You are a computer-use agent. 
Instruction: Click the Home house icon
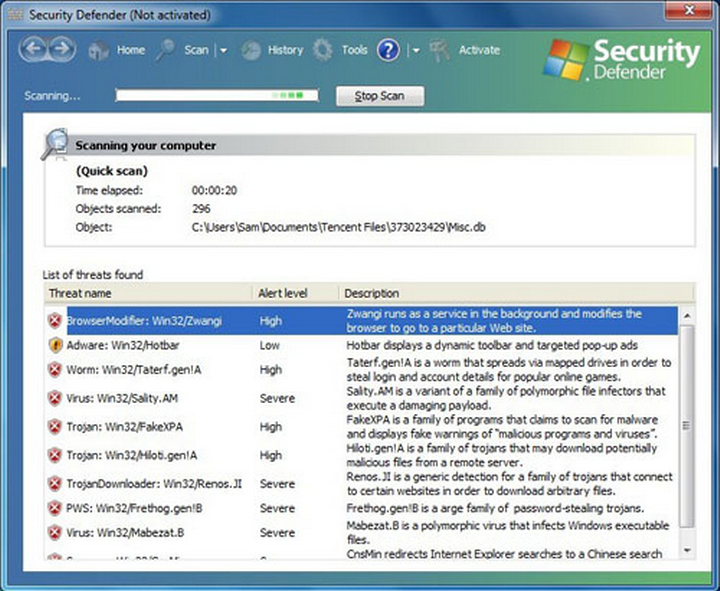(x=98, y=50)
